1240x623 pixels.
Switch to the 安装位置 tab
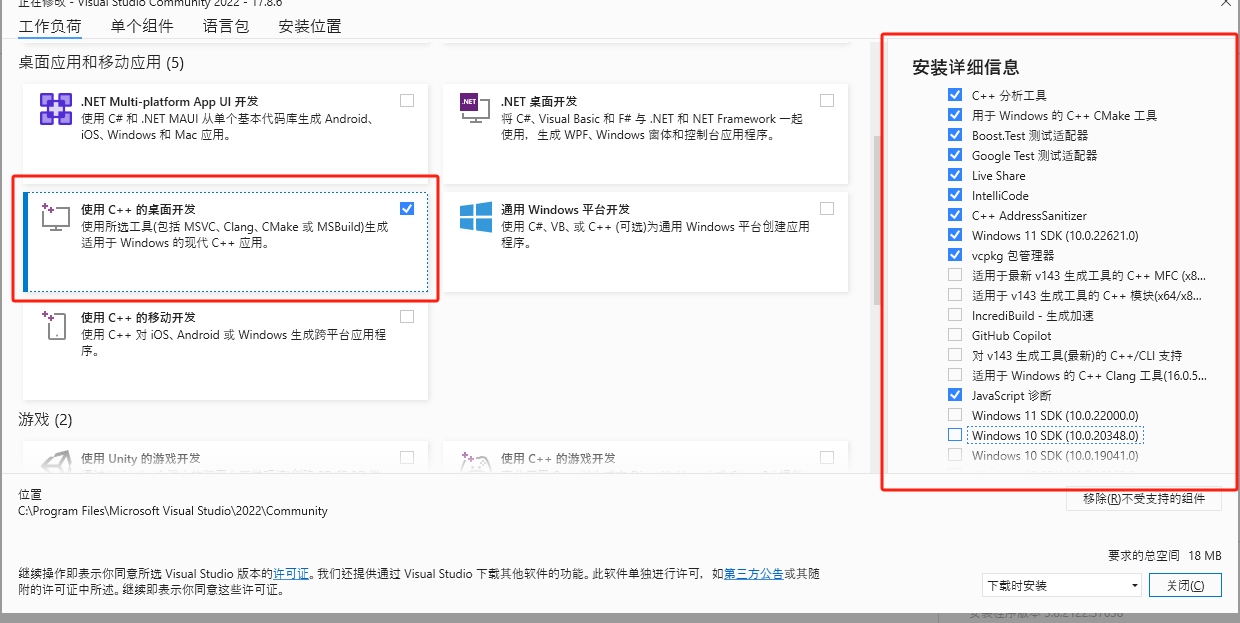pos(310,26)
